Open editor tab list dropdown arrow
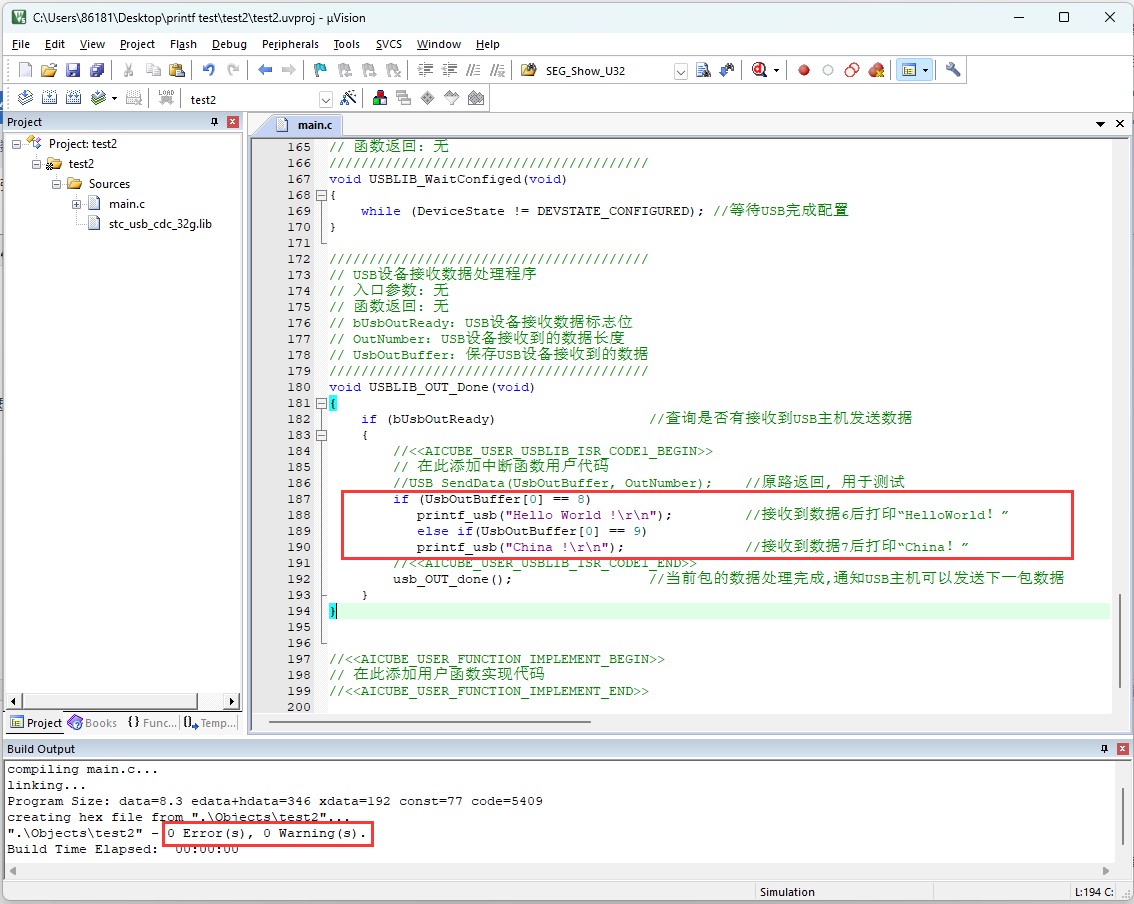This screenshot has width=1134, height=904. (1100, 124)
